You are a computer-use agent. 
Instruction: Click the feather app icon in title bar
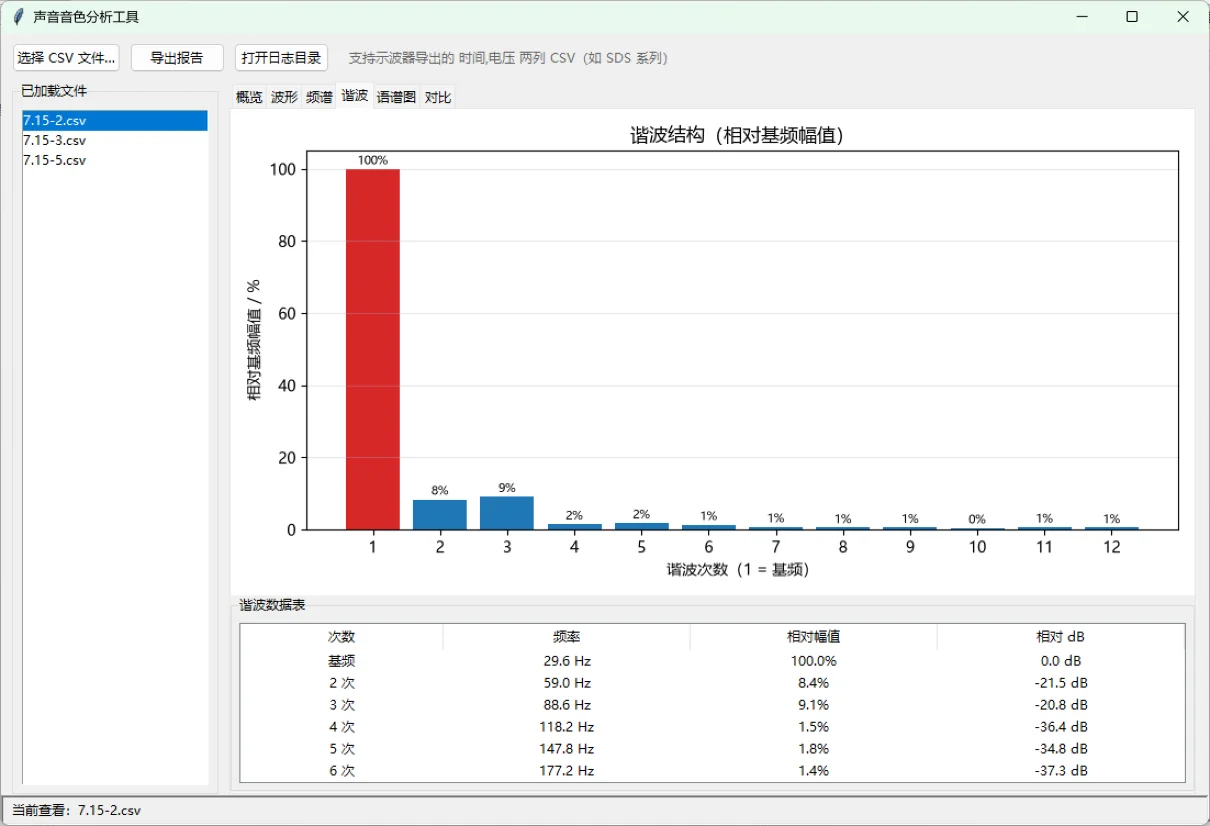pyautogui.click(x=18, y=17)
